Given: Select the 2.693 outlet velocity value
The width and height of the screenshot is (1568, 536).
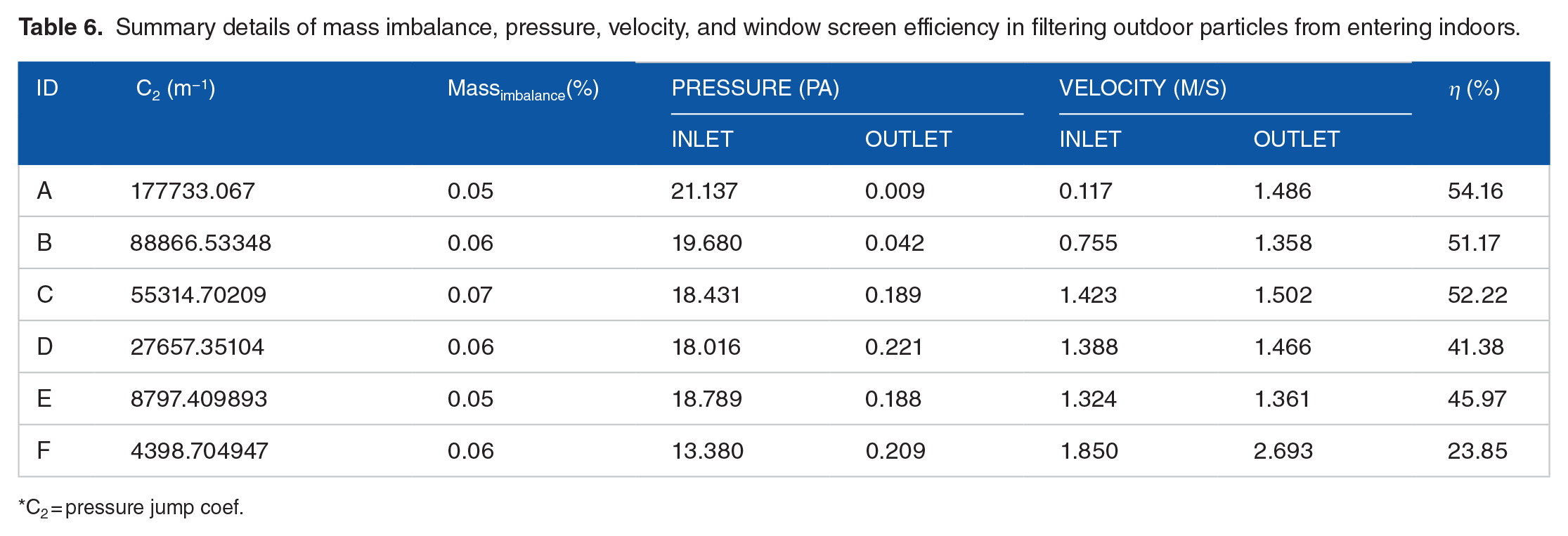Looking at the screenshot, I should [x=1283, y=451].
